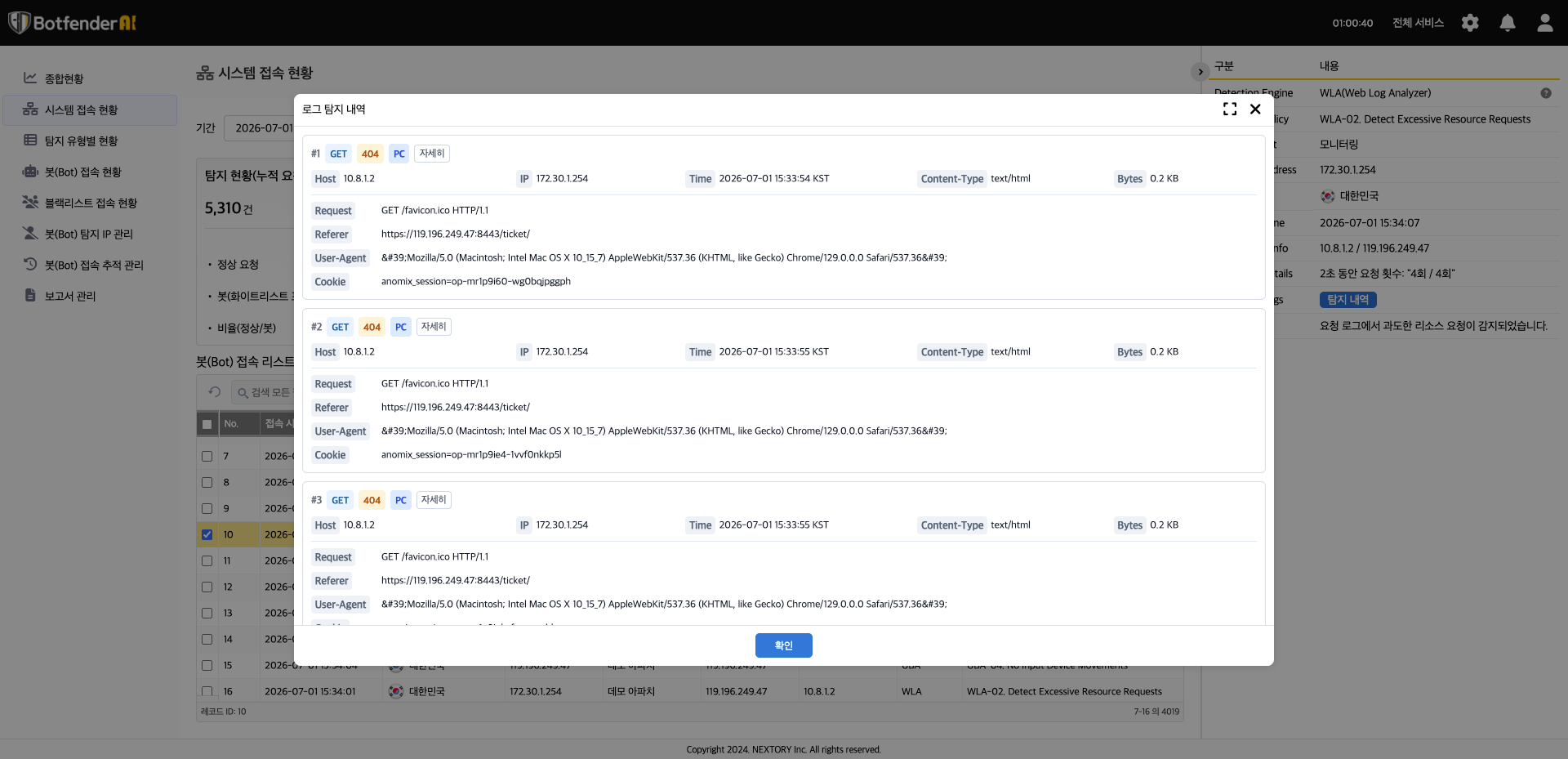Click the 내용 column header in detail panel
The height and width of the screenshot is (759, 1568).
(1329, 65)
